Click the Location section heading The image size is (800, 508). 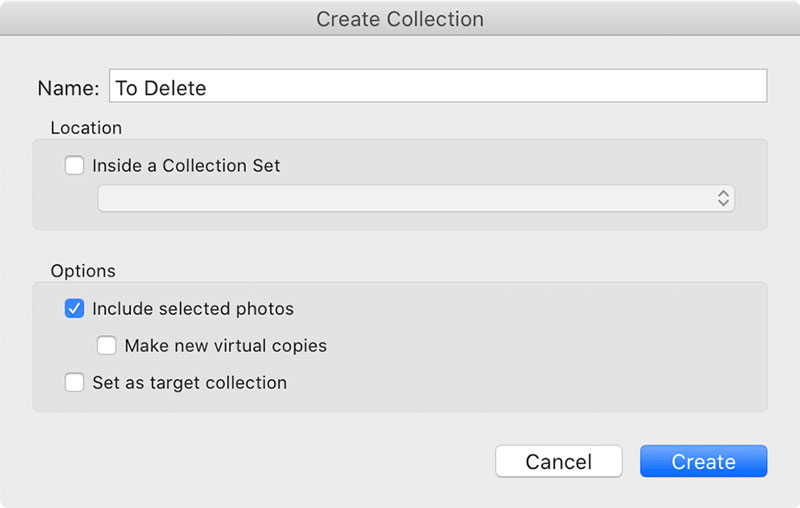(x=86, y=128)
